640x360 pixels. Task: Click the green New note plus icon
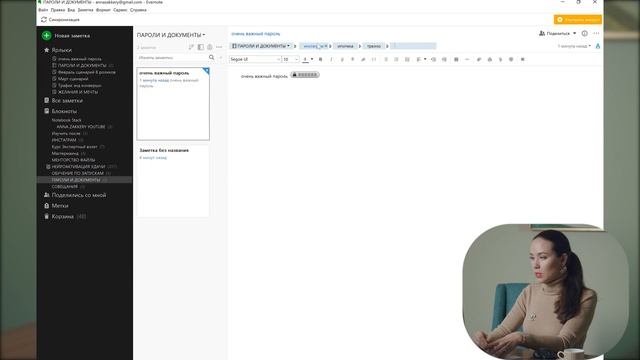coord(47,36)
